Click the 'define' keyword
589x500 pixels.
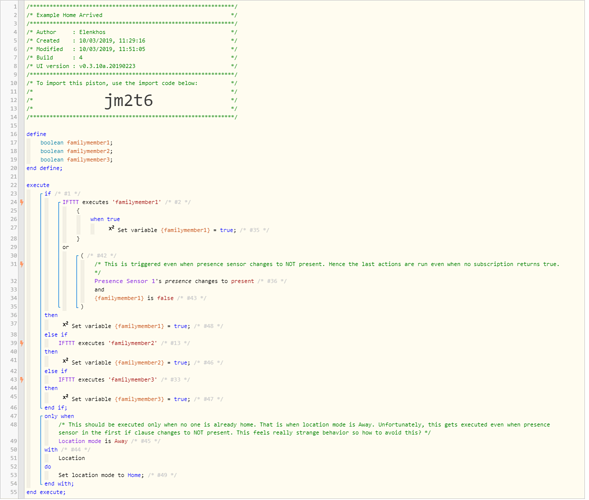click(36, 134)
